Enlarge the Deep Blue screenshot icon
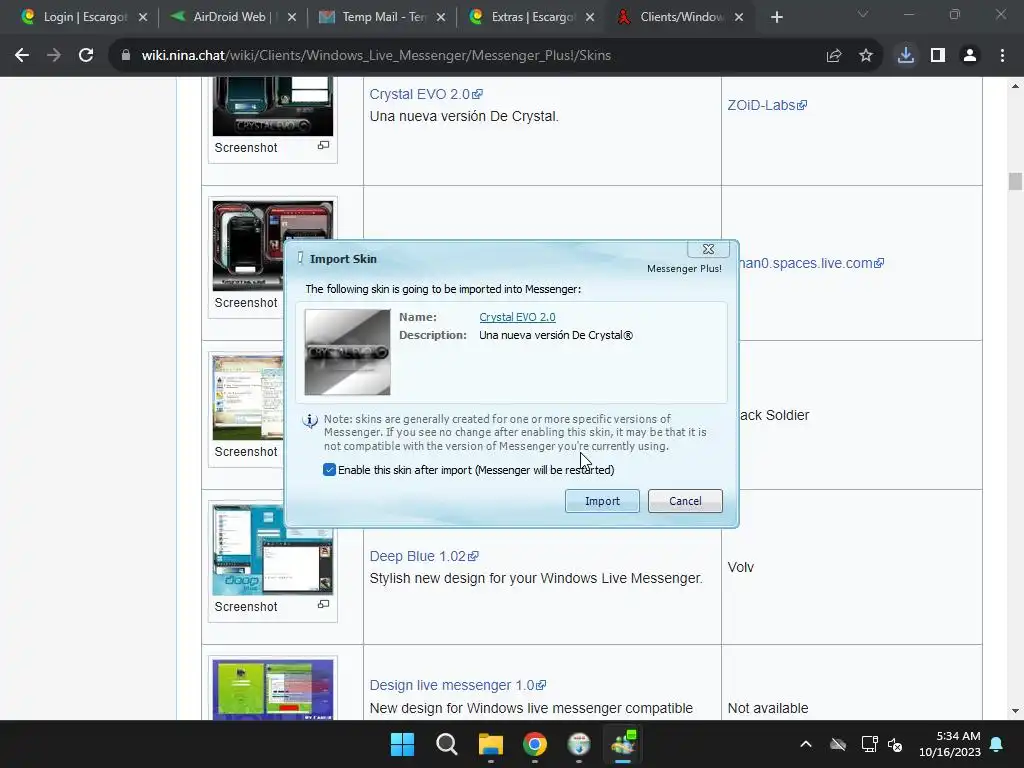 pyautogui.click(x=323, y=605)
